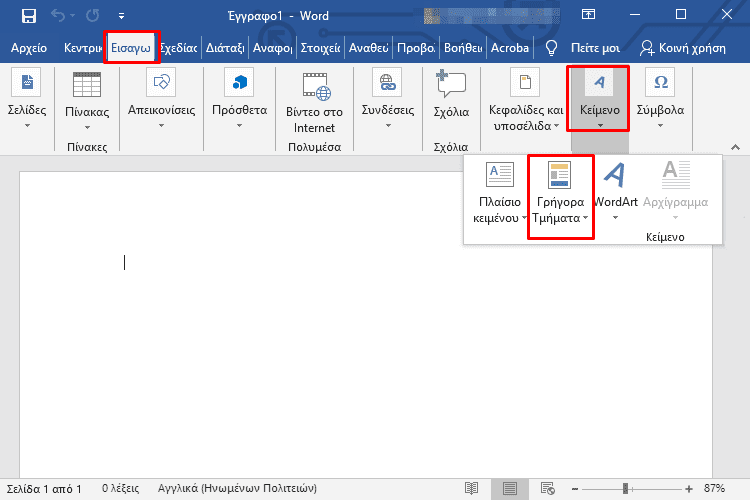Switch to the Αρχείο file tab
The image size is (750, 500).
coord(28,47)
